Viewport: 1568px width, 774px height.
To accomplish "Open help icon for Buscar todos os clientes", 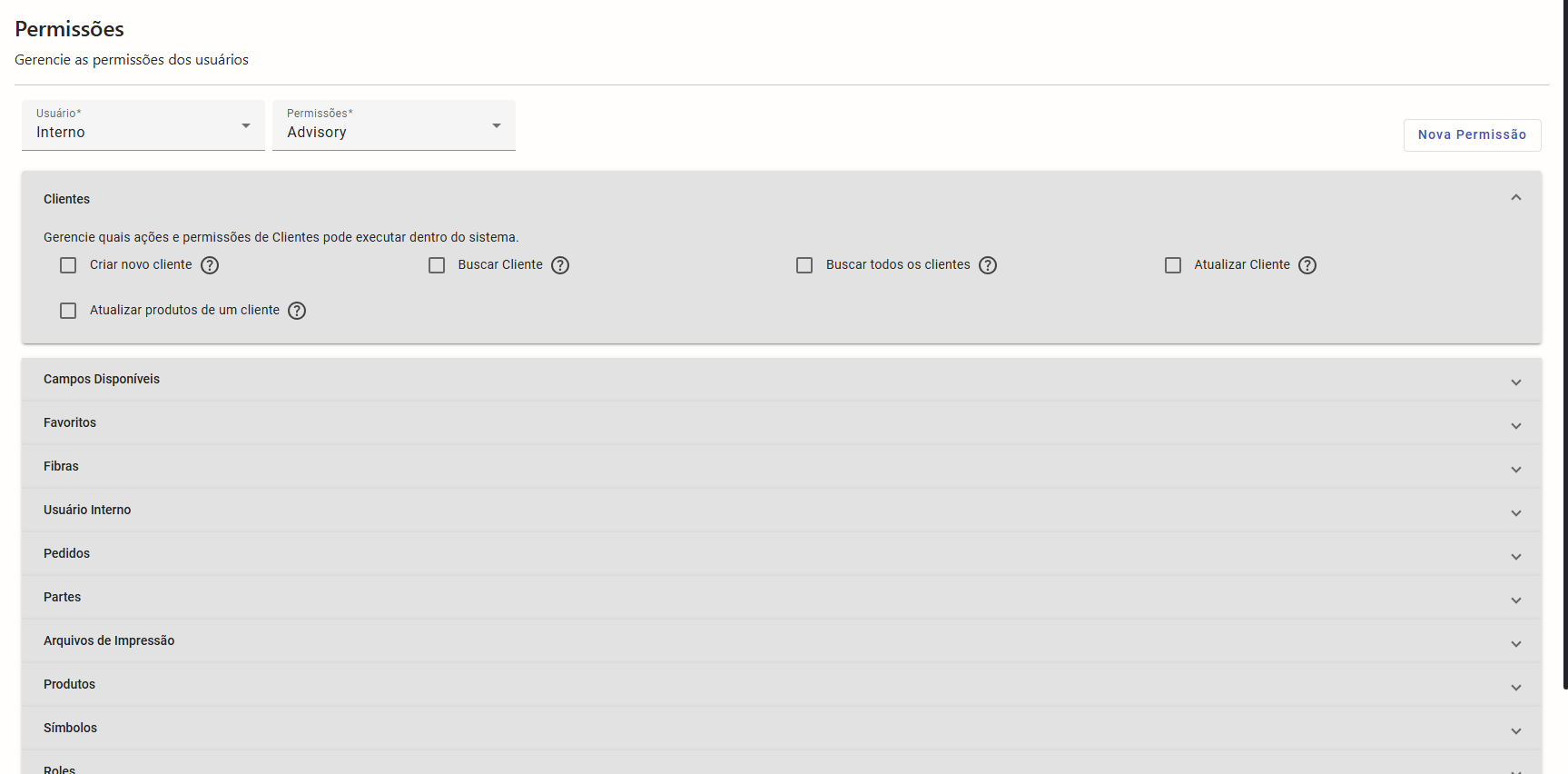I will (988, 265).
